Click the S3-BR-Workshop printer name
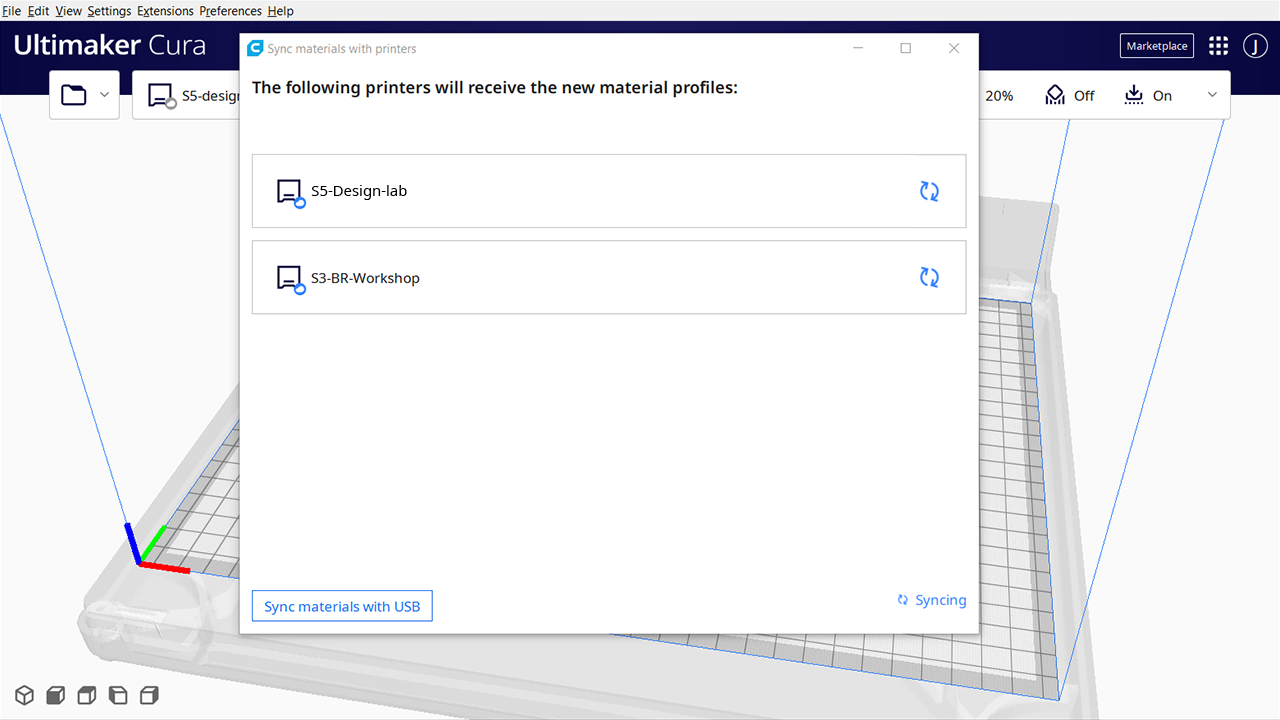Viewport: 1280px width, 720px height. click(365, 278)
